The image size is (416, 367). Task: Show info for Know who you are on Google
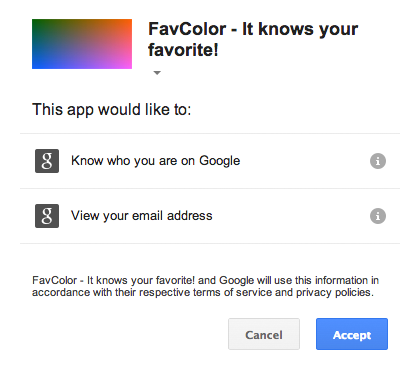point(378,161)
